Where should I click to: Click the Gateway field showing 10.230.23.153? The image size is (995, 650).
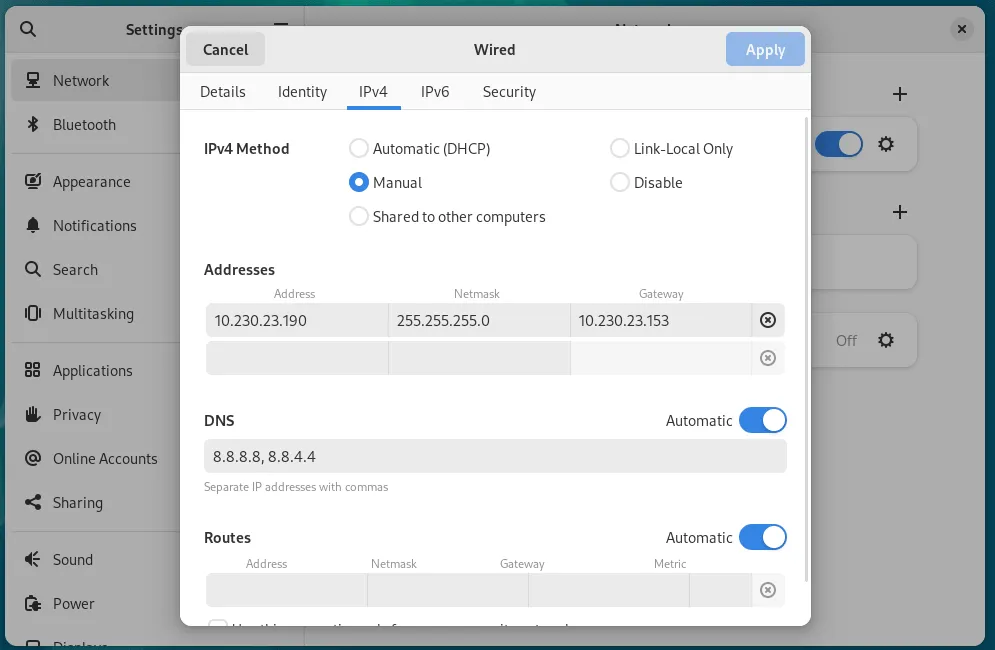tap(660, 320)
